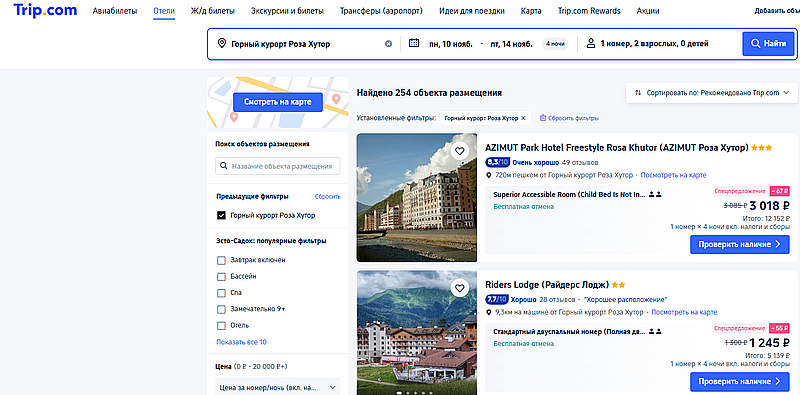This screenshot has height=395, width=800.
Task: Uncheck Горный курорт Роза Хутор filter
Action: tap(221, 215)
